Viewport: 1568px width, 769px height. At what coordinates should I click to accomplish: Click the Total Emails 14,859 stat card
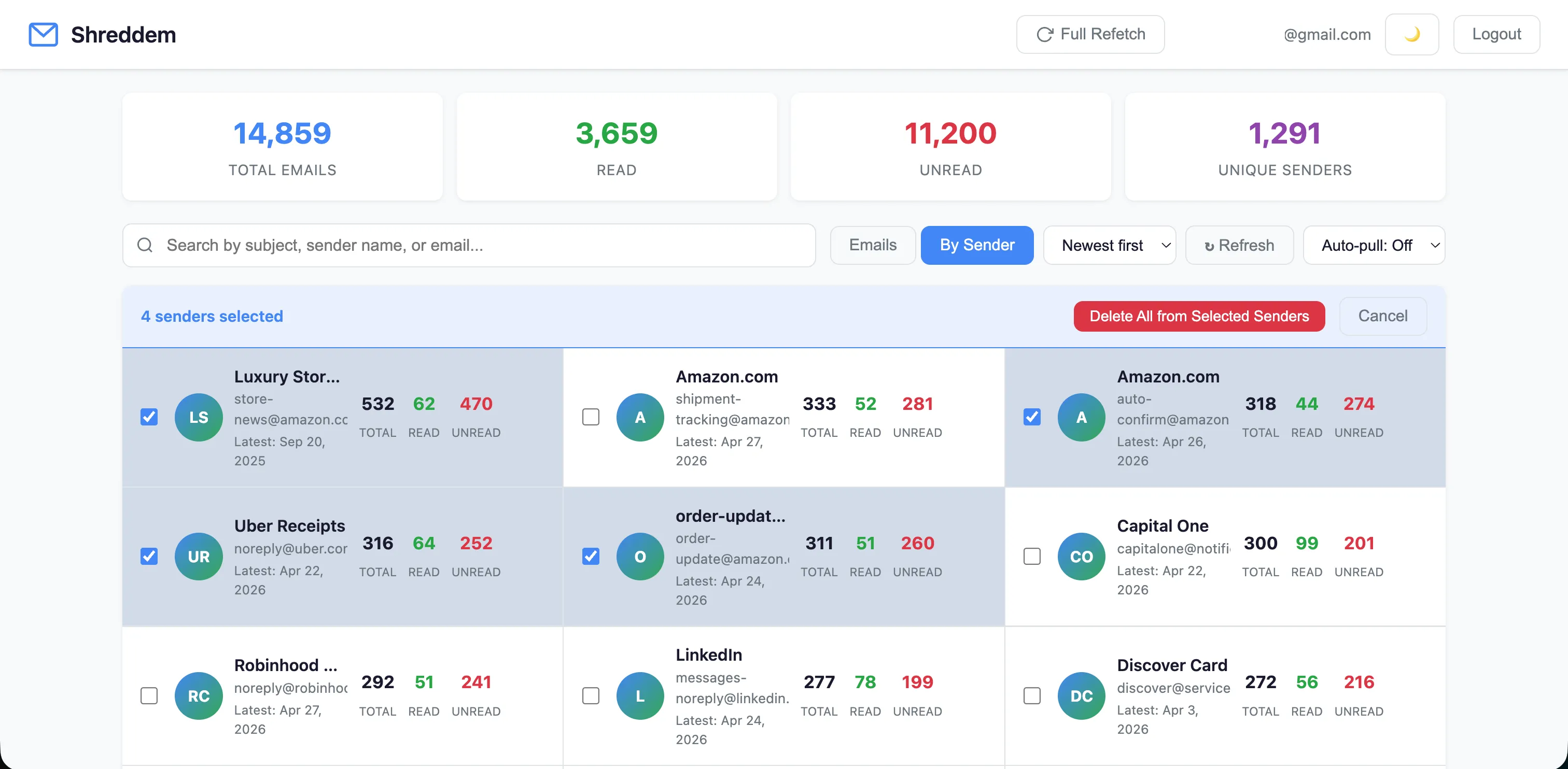coord(283,147)
